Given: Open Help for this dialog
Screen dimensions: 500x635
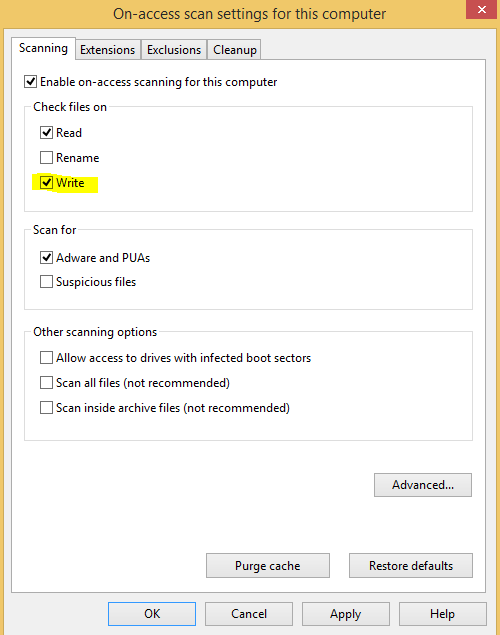Looking at the screenshot, I should [443, 614].
